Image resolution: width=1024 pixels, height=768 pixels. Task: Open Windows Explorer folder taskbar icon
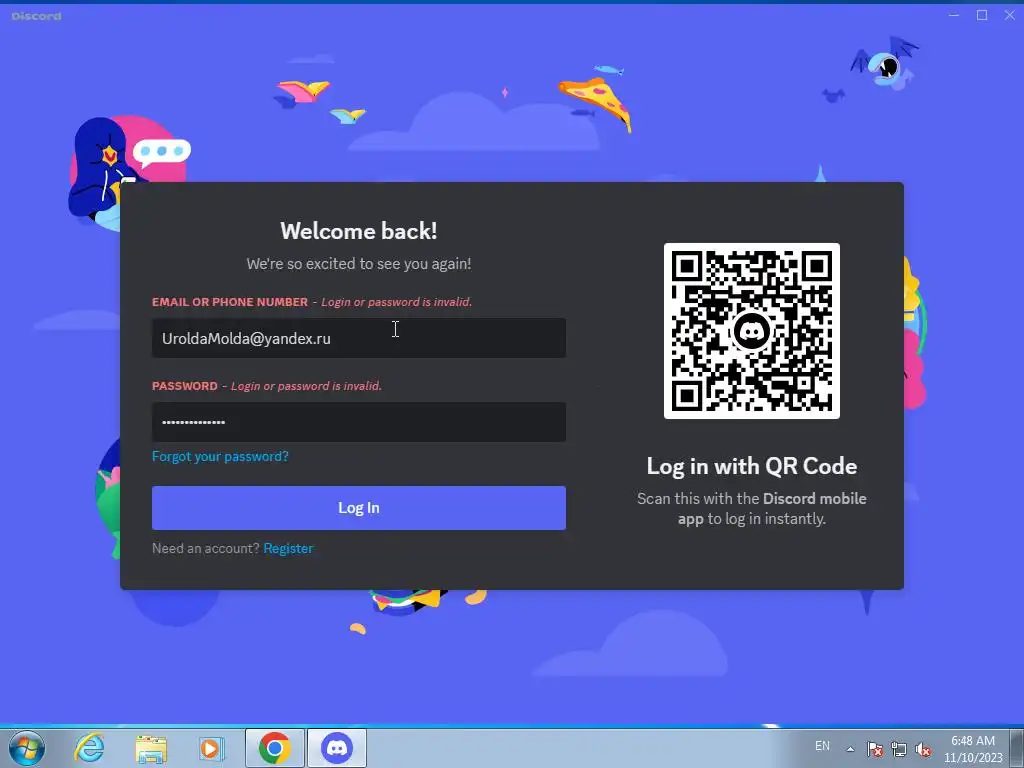151,748
